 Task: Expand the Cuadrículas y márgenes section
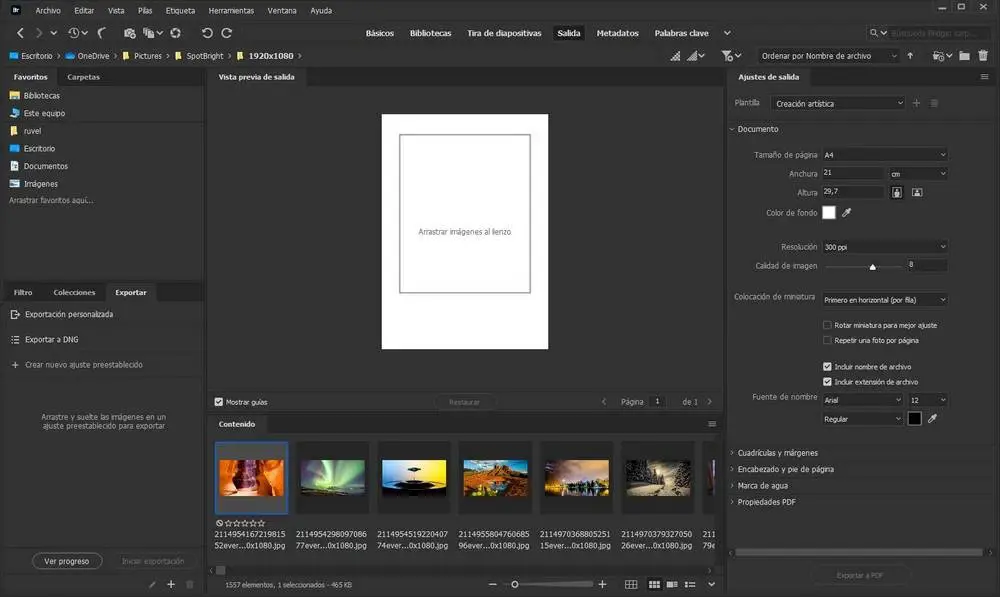click(x=777, y=453)
